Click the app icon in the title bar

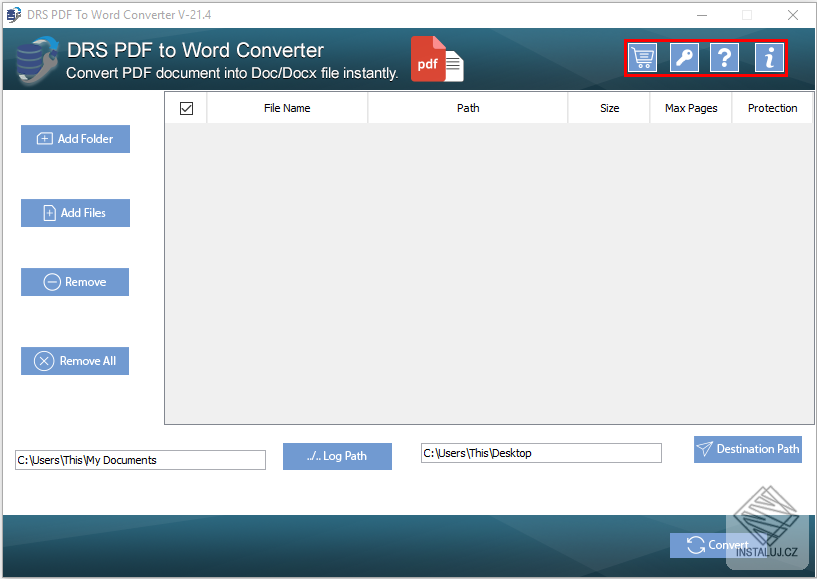[14, 15]
